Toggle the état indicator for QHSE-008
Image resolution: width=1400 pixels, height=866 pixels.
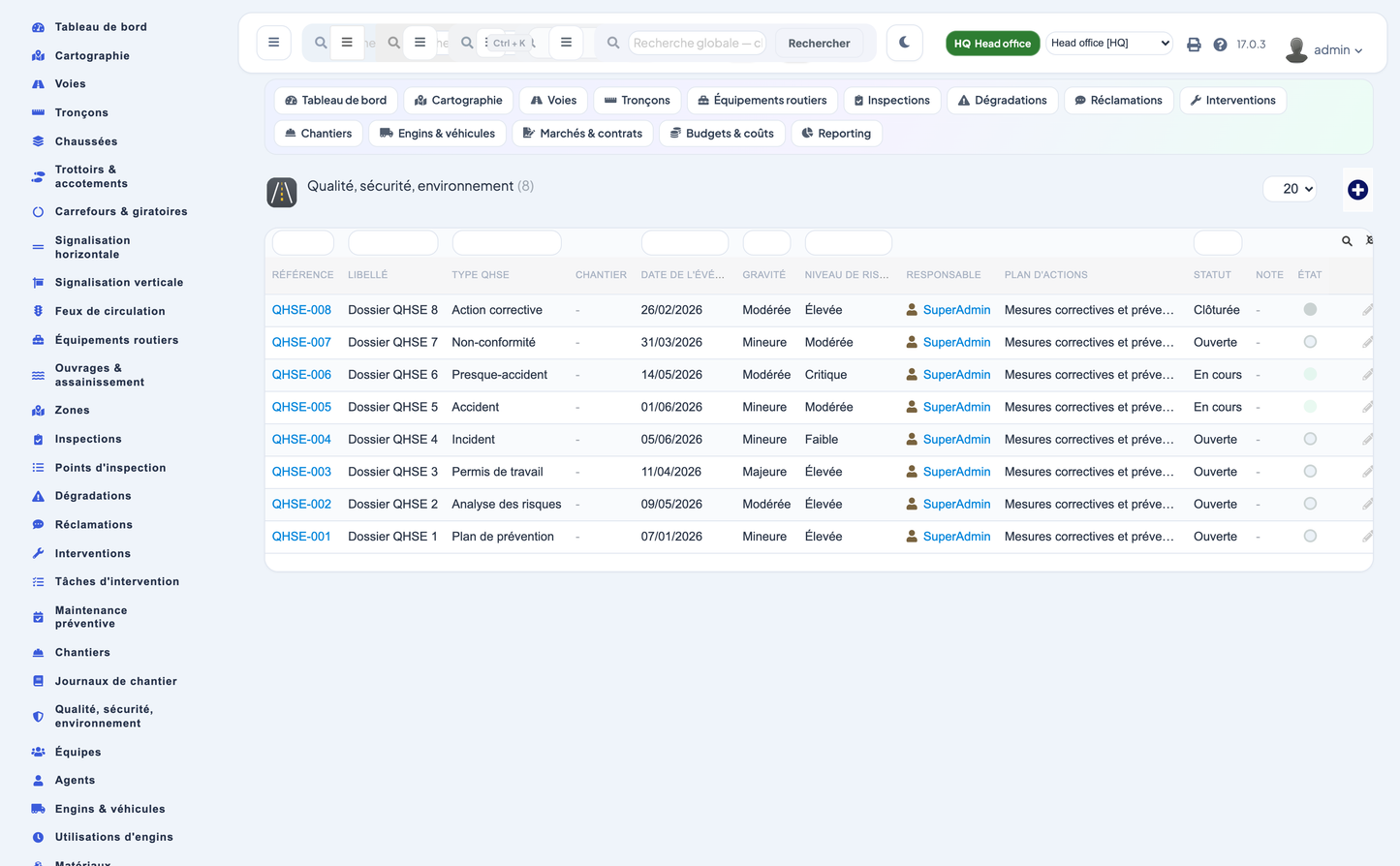[x=1310, y=310]
